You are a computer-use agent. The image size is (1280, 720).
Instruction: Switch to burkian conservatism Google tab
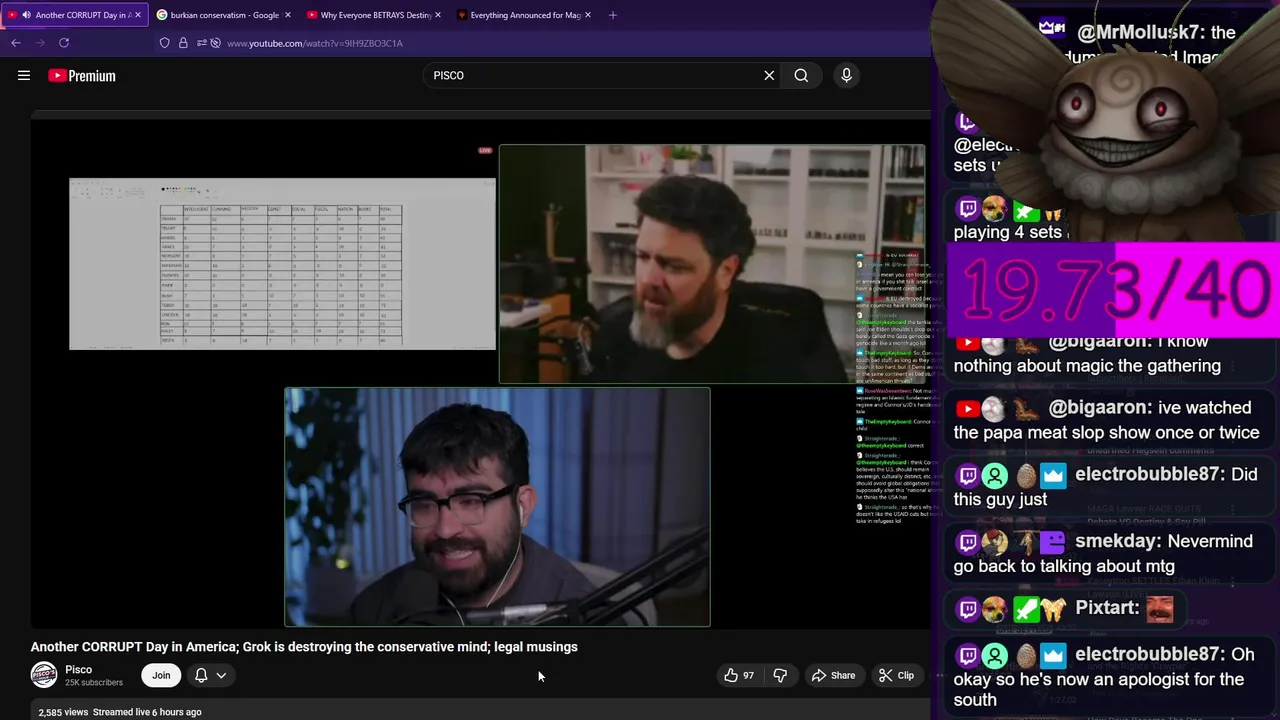(x=224, y=15)
